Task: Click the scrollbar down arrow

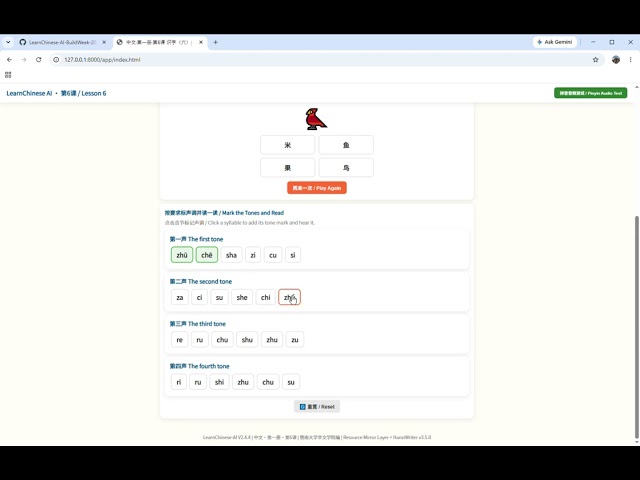Action: tap(637, 442)
